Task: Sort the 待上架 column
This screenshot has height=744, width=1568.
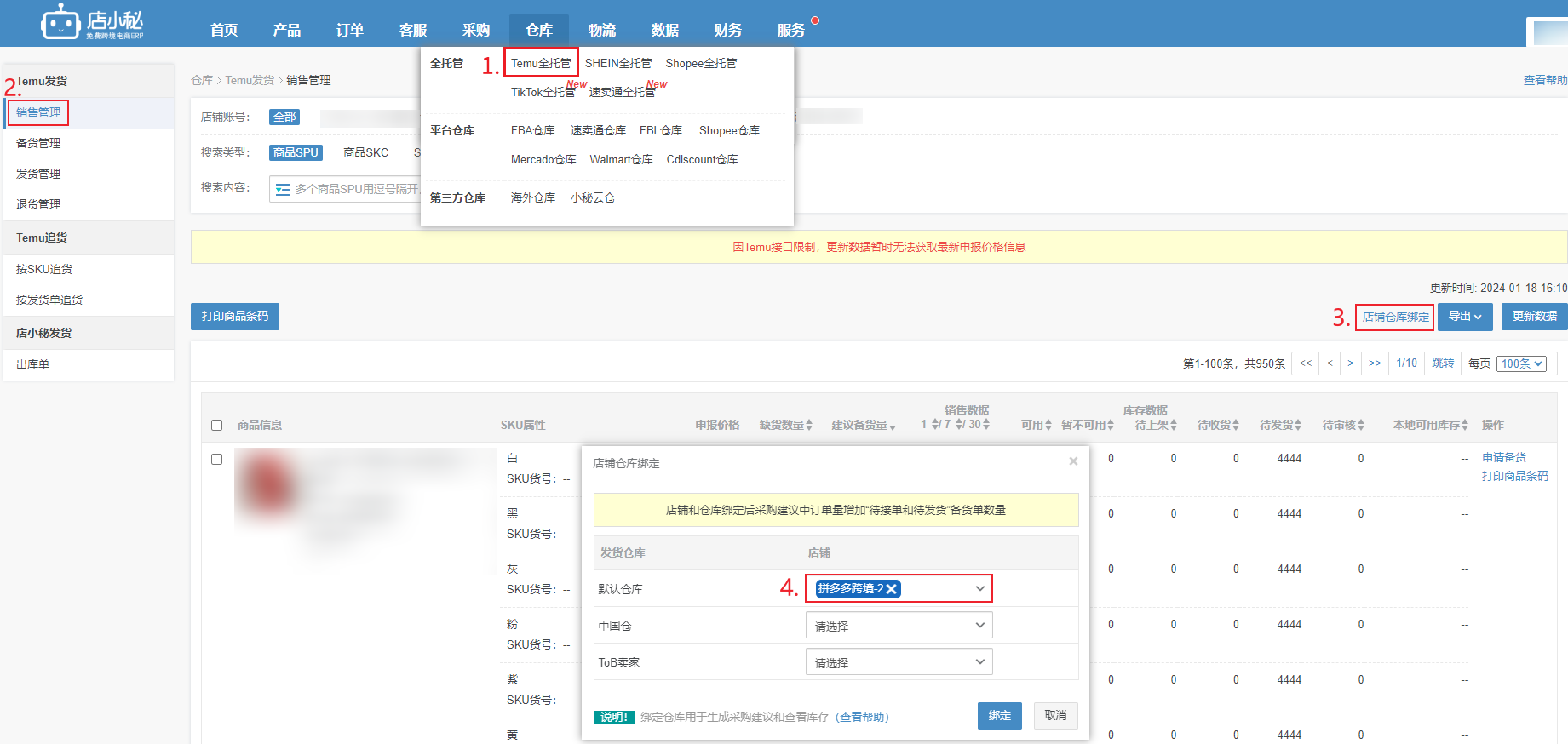Action: 1174,425
